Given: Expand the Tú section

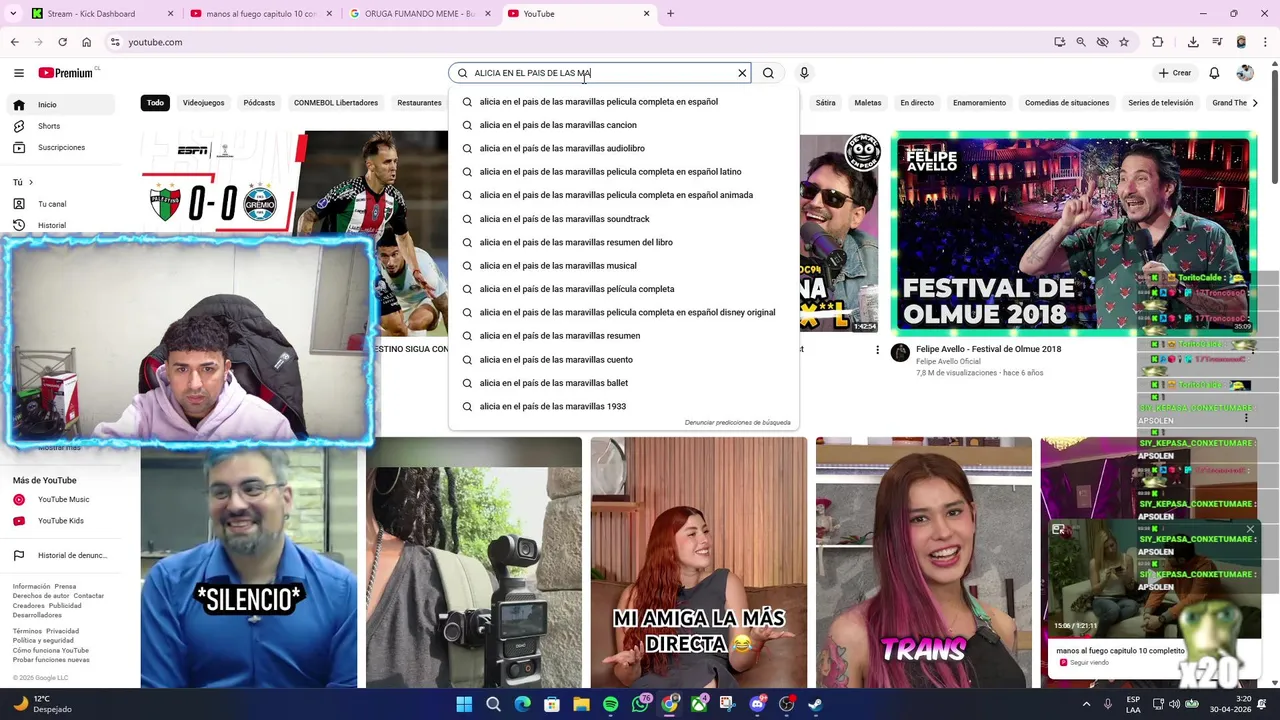Looking at the screenshot, I should pos(23,182).
